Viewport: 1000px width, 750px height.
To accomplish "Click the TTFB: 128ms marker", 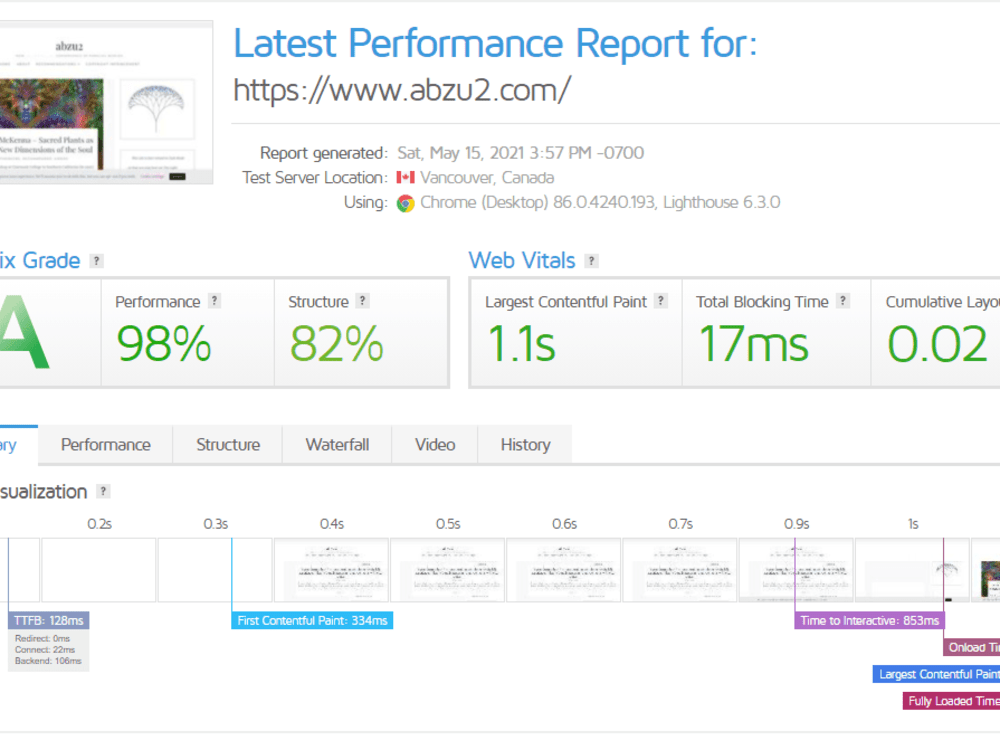I will pos(48,621).
